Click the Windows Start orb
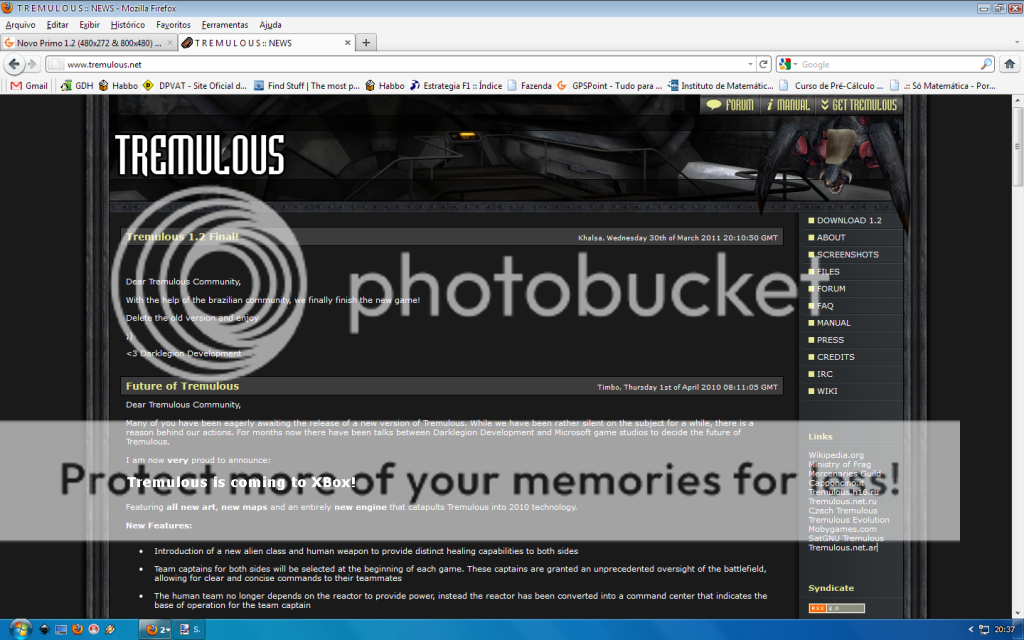Screen dimensions: 1024x640 [x=20, y=629]
